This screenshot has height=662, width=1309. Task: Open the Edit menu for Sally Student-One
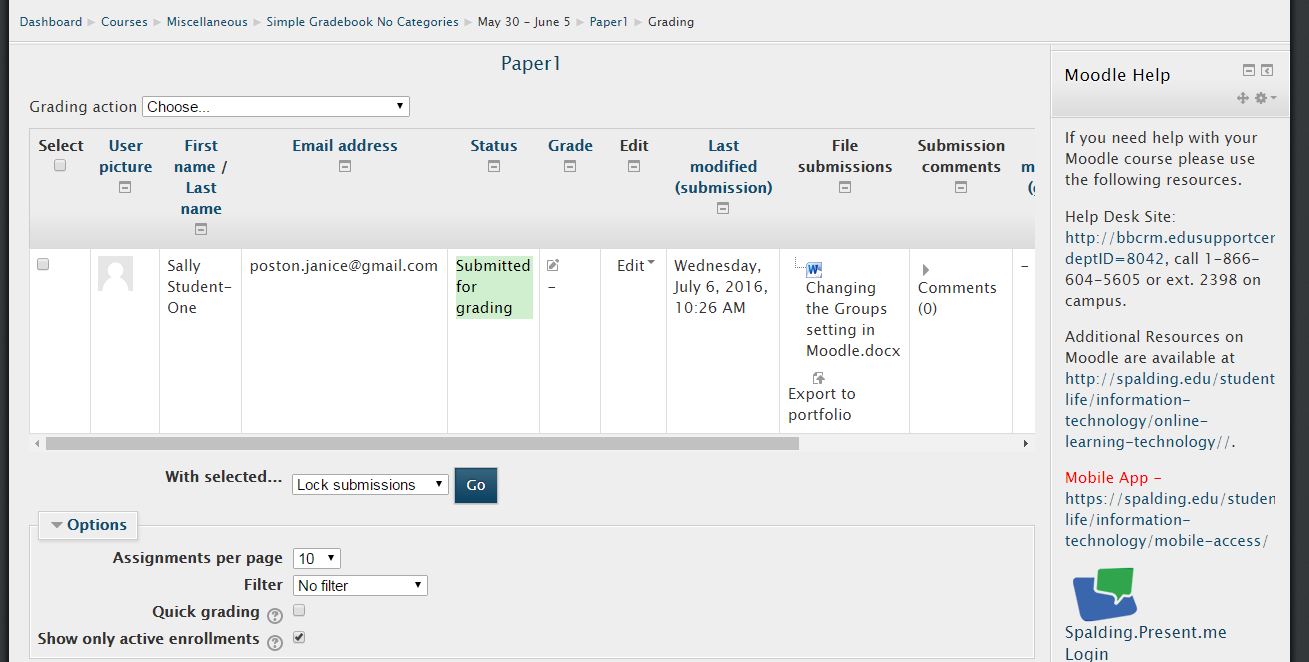tap(636, 265)
